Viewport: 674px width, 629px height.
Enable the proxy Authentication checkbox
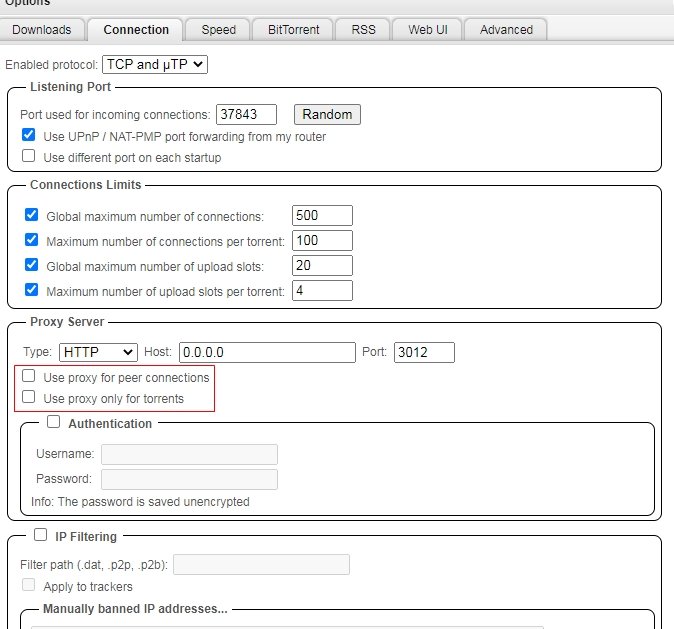(54, 423)
